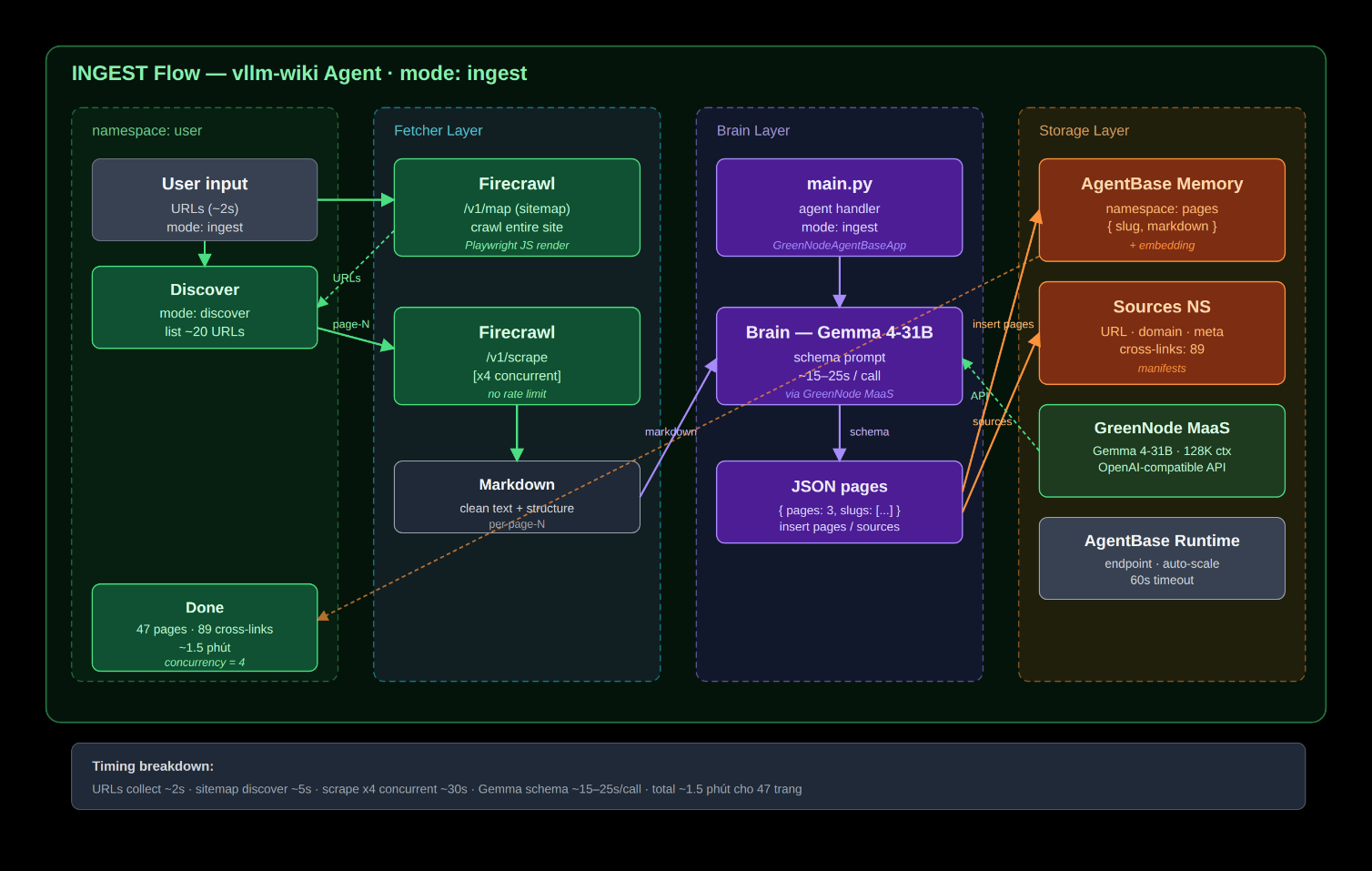The height and width of the screenshot is (871, 1372).
Task: Select the Sources NS node
Action: point(1162,333)
